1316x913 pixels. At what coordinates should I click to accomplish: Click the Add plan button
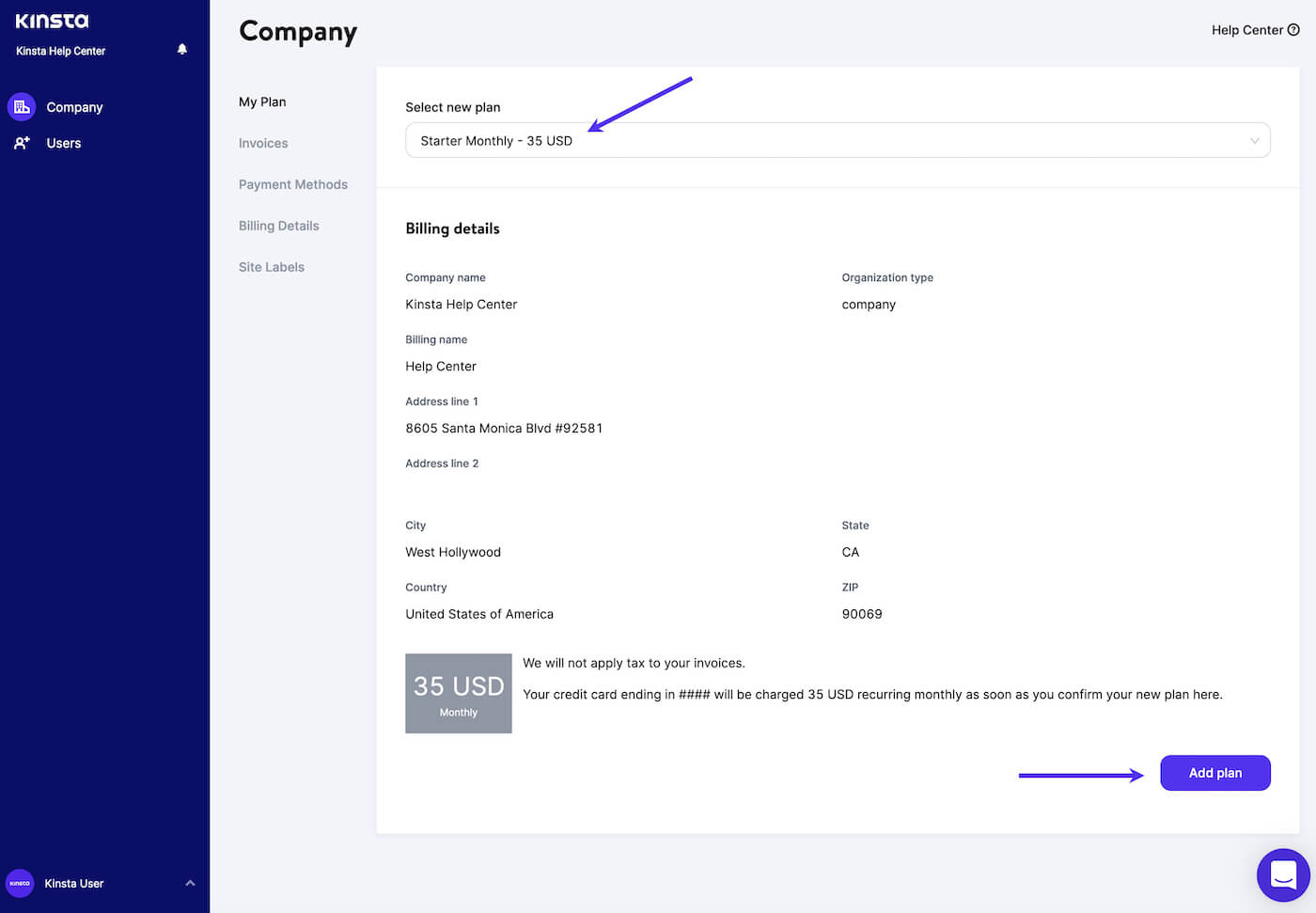coord(1215,773)
